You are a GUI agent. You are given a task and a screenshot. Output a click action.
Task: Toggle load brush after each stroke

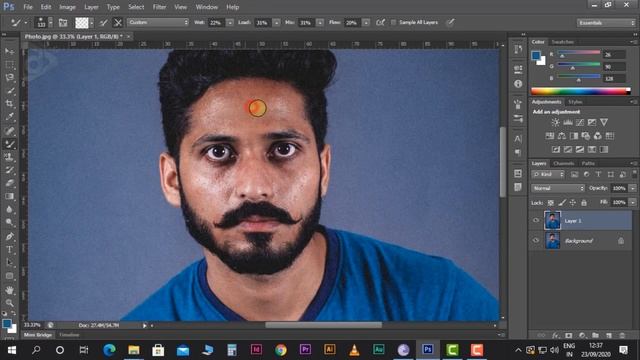104,22
